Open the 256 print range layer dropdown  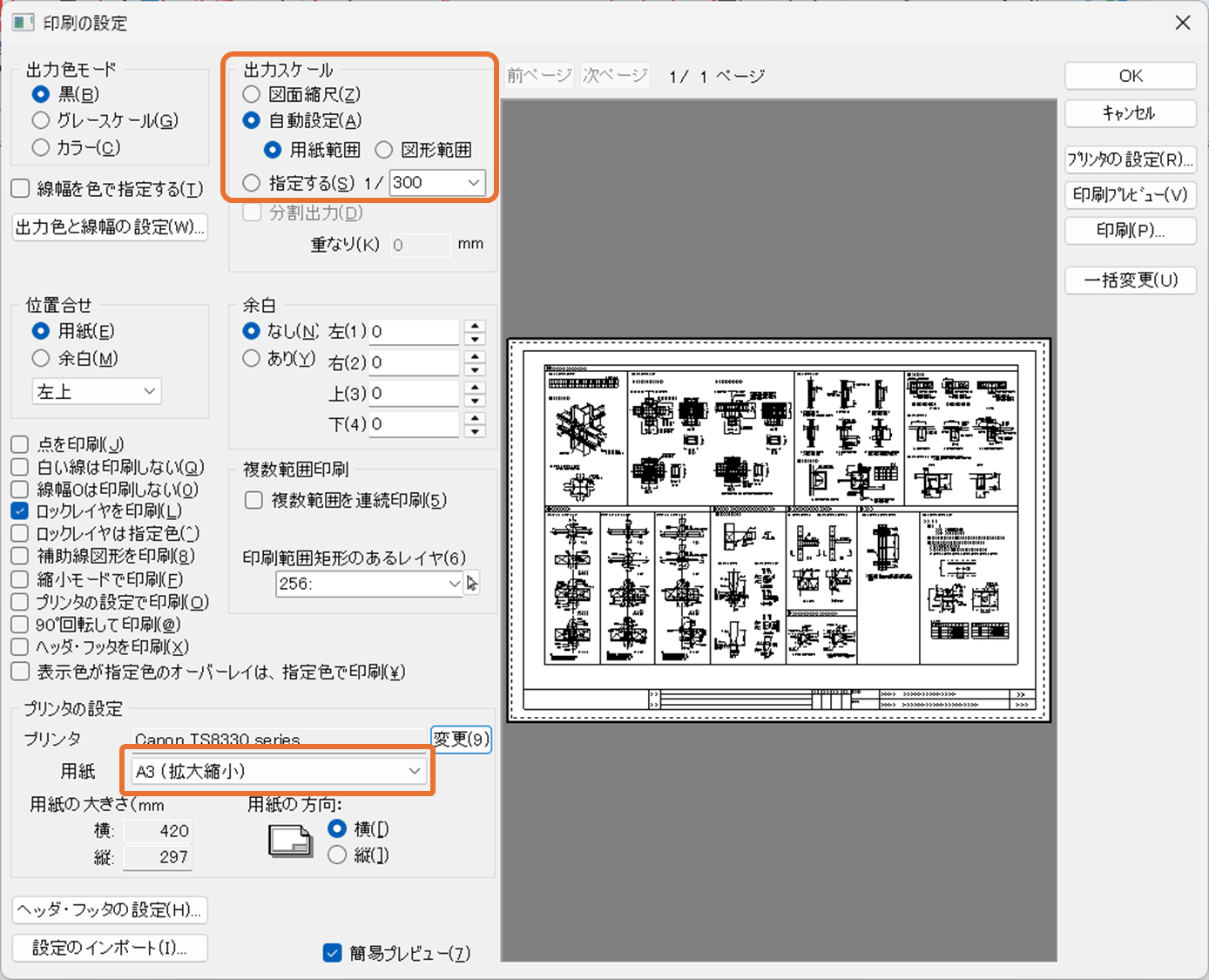click(368, 584)
